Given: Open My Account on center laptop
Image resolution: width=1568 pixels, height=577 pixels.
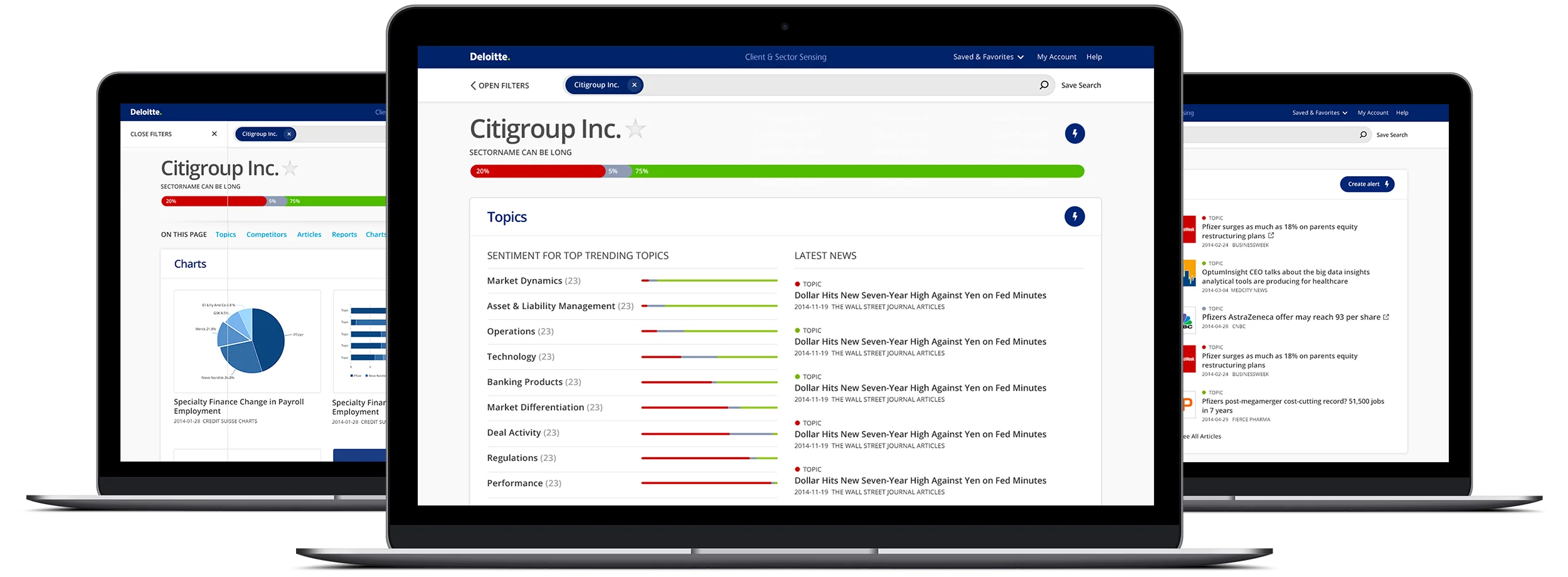Looking at the screenshot, I should pyautogui.click(x=1057, y=57).
